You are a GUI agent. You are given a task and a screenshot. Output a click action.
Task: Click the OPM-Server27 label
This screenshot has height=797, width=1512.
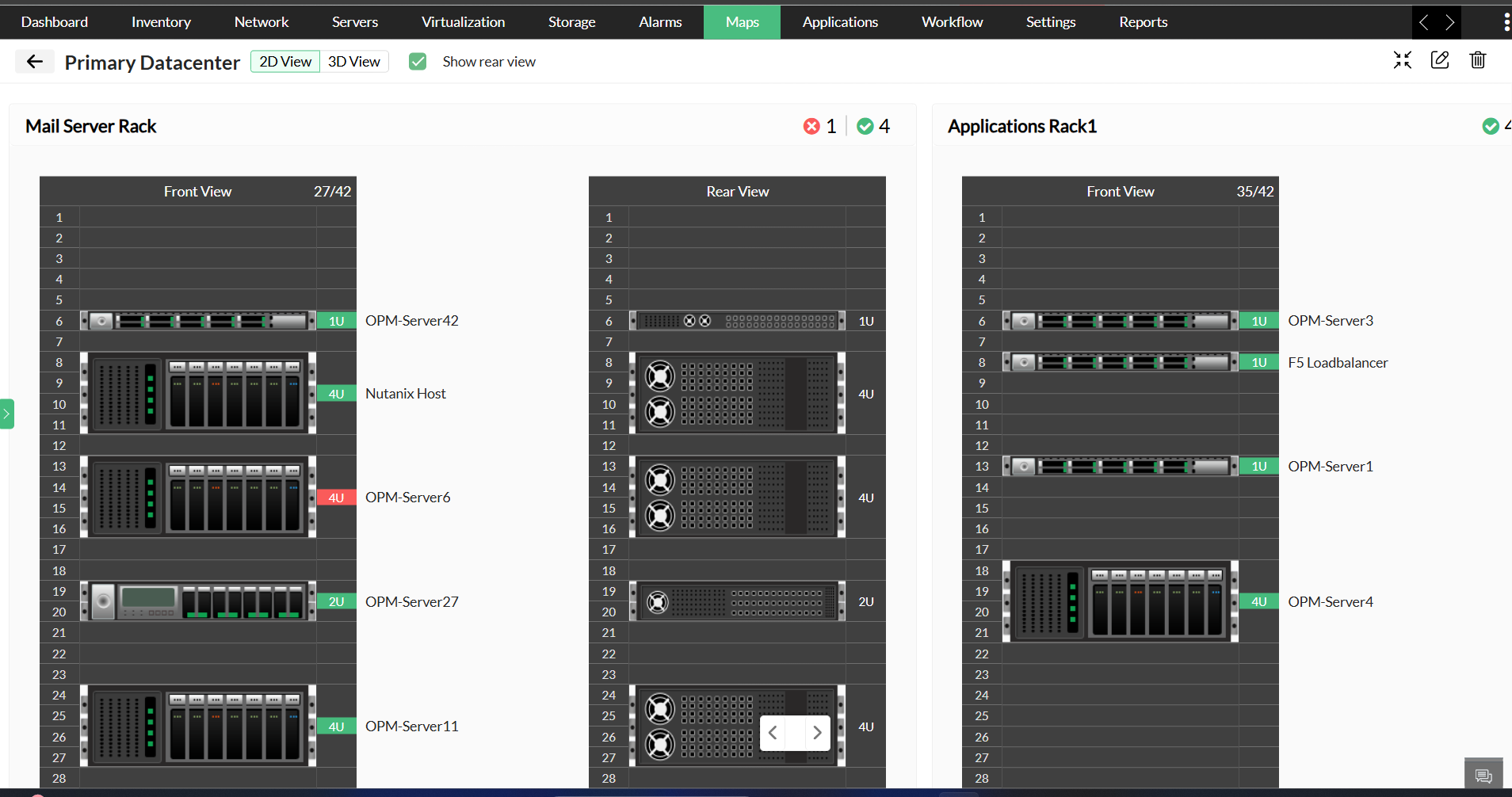click(412, 602)
